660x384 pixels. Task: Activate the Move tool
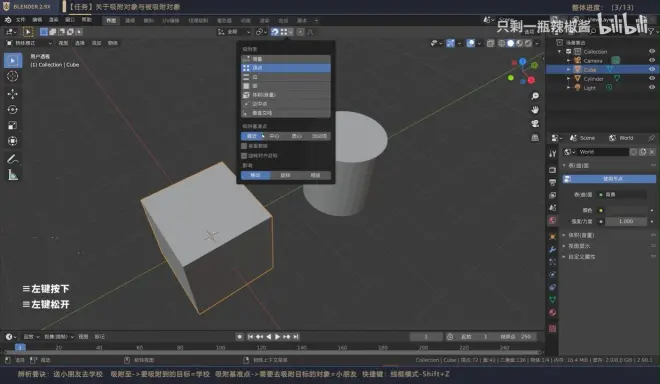coord(13,93)
